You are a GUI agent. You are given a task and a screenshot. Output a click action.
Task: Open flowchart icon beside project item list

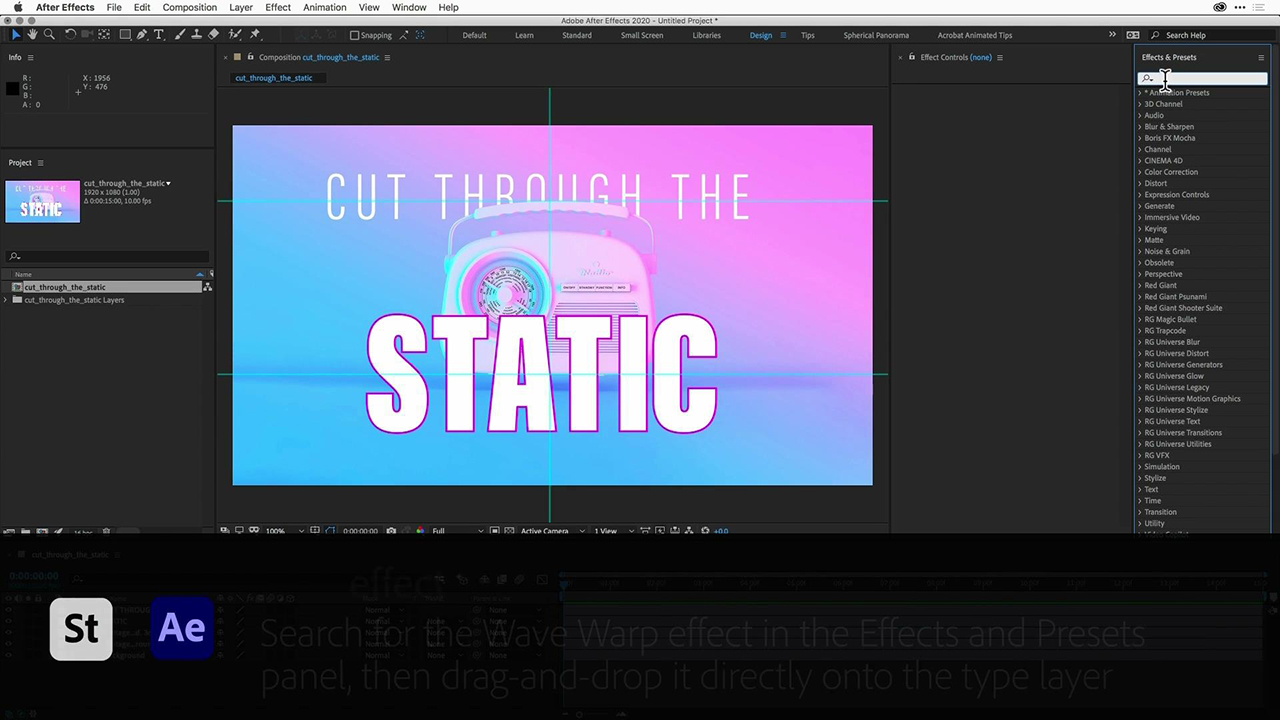coord(207,287)
